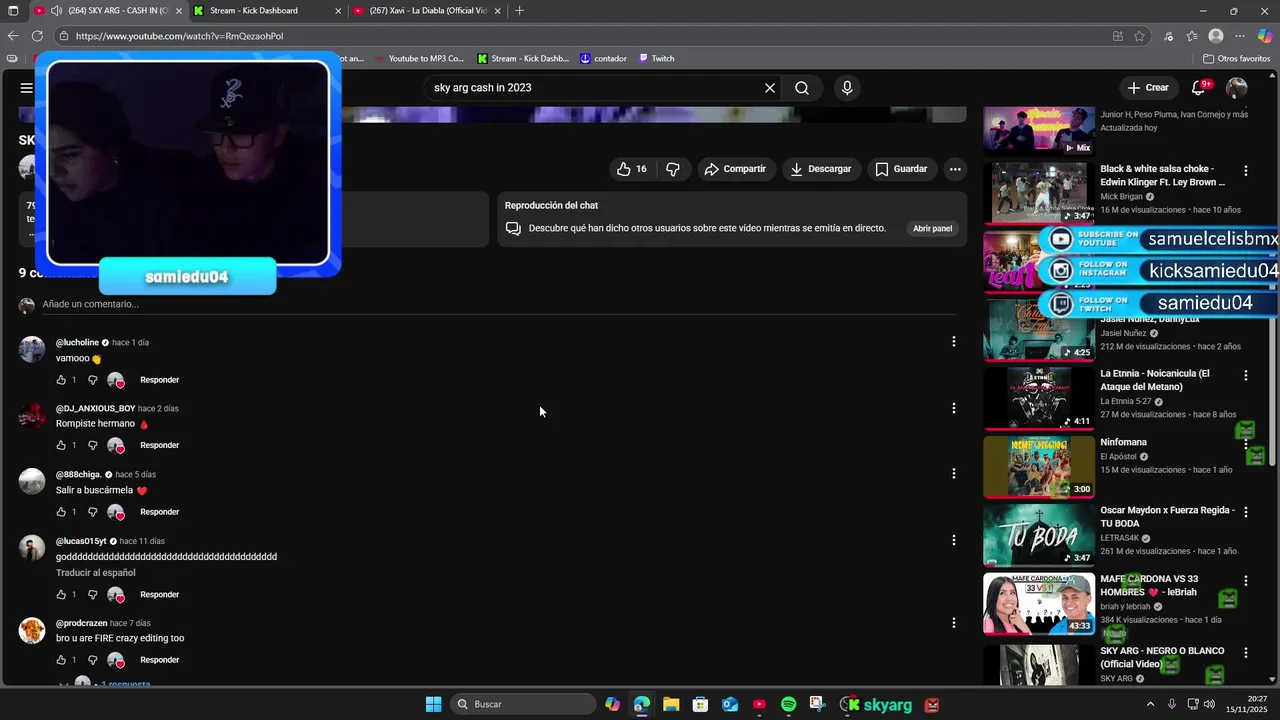Dislike the @888chiga comment
1280x720 pixels.
coord(93,512)
